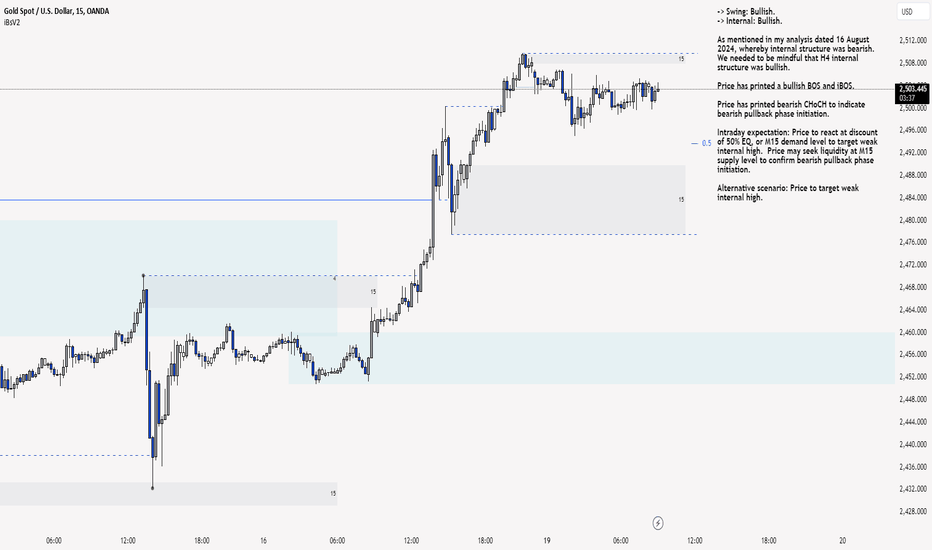Click the lightning bolt icon near time axis
The image size is (932, 550).
pyautogui.click(x=658, y=523)
